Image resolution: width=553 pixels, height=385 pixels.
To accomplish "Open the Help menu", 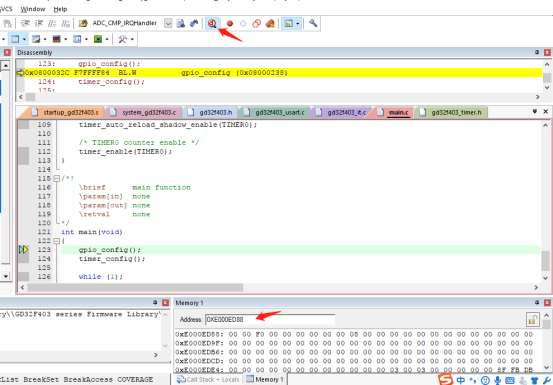I will click(60, 9).
